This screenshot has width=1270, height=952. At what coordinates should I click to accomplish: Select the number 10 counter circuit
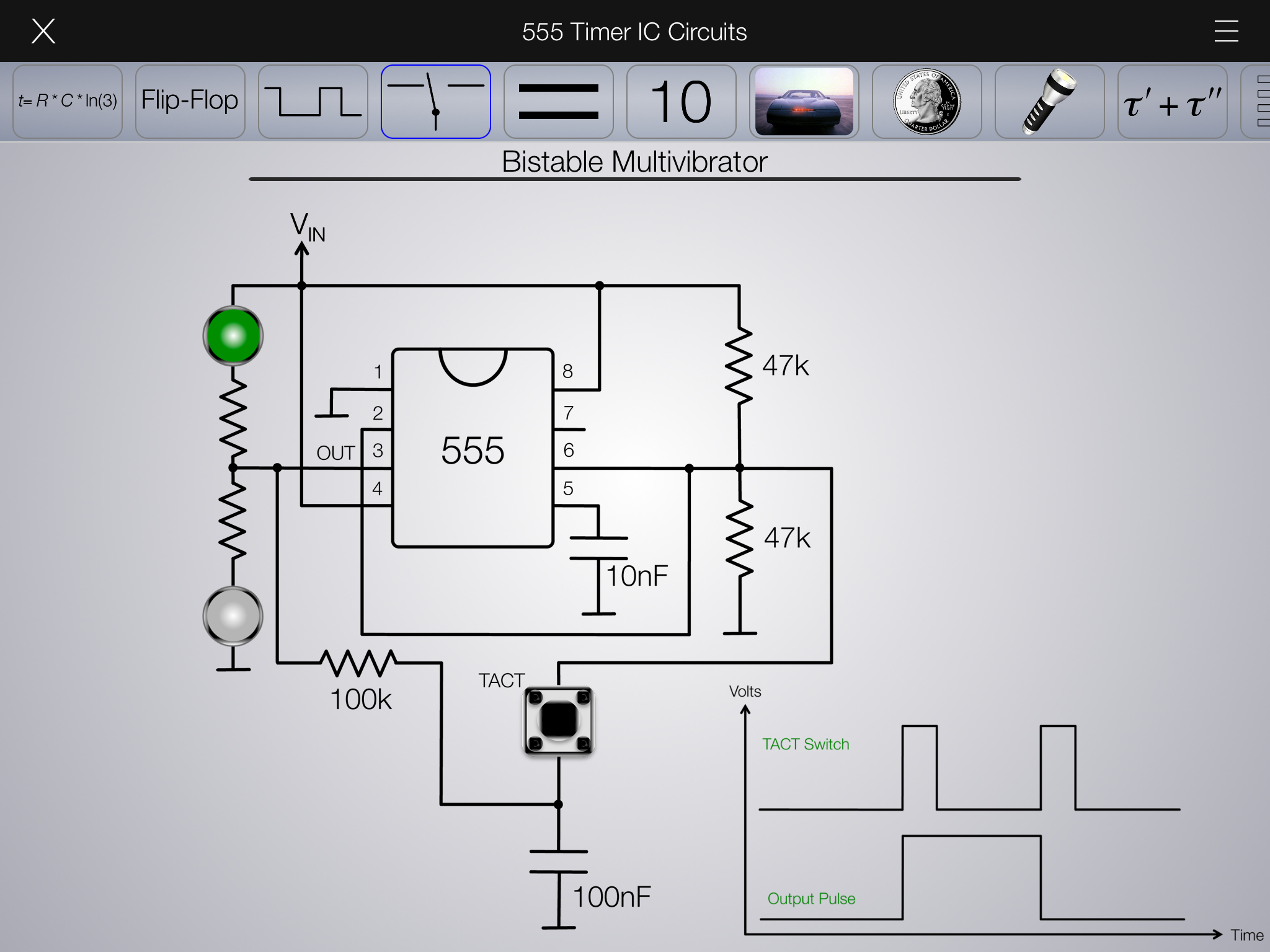coord(681,102)
